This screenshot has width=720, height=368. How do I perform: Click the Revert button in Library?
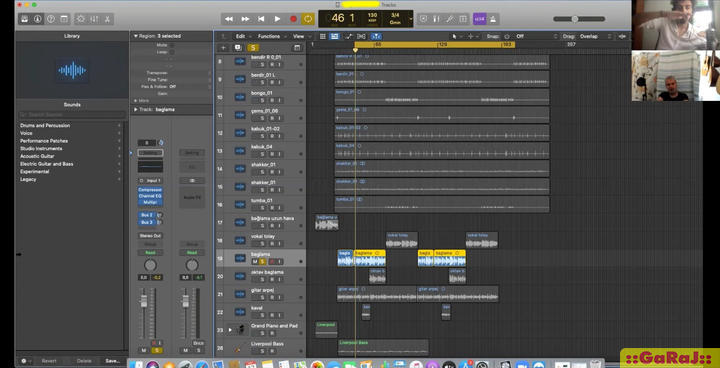(49, 361)
